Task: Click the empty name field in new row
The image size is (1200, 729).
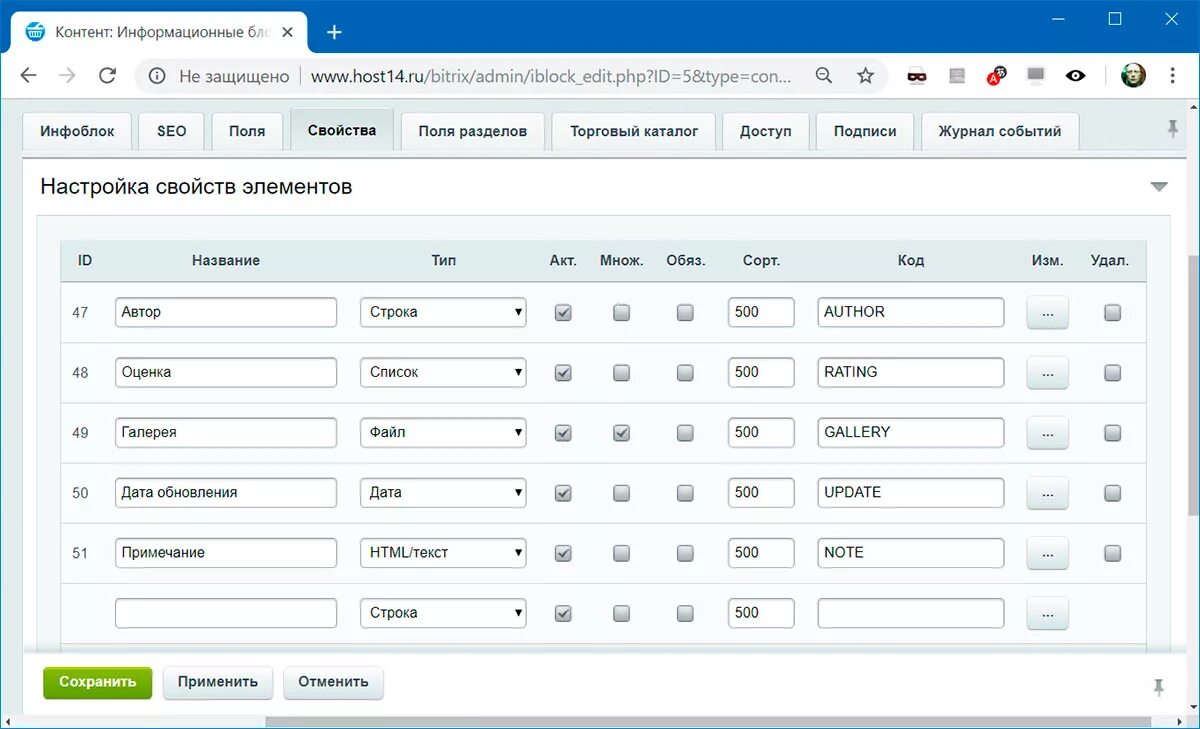Action: pyautogui.click(x=226, y=612)
